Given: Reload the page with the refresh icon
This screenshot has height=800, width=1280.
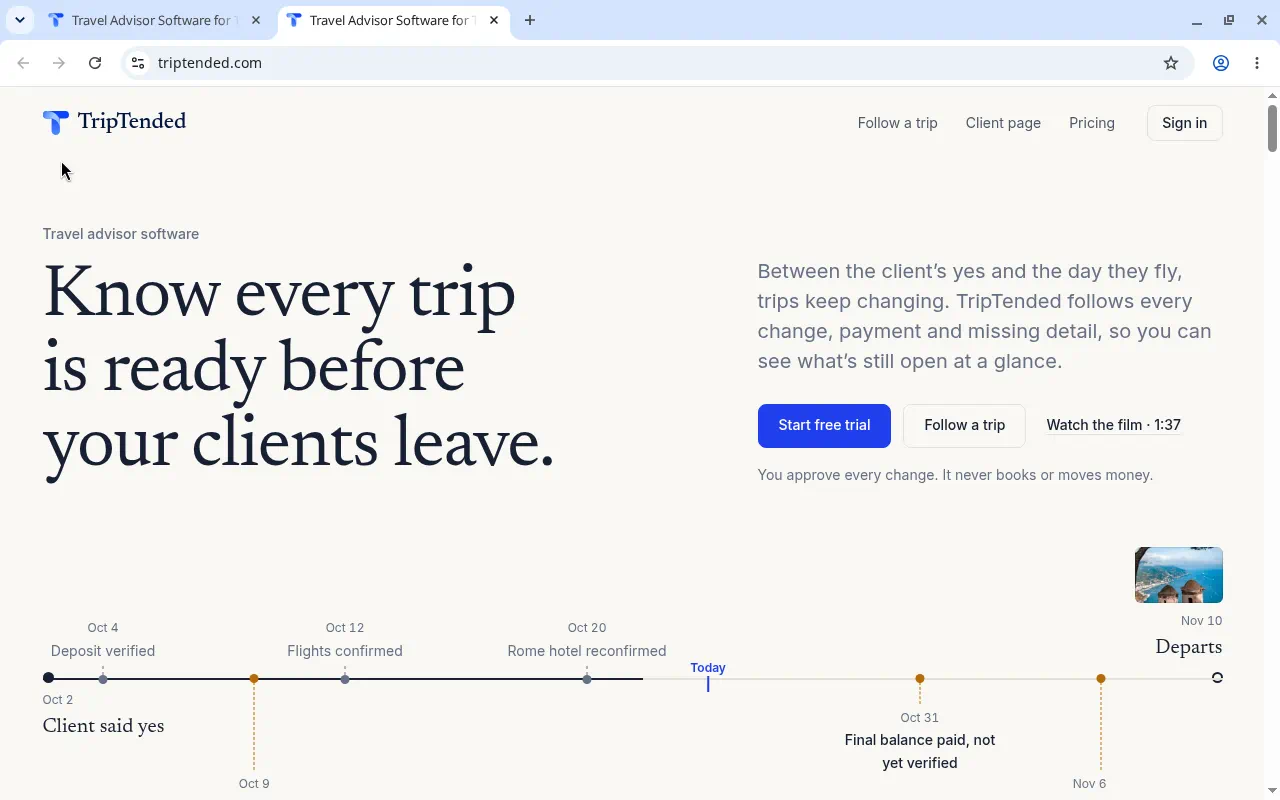Looking at the screenshot, I should [95, 63].
